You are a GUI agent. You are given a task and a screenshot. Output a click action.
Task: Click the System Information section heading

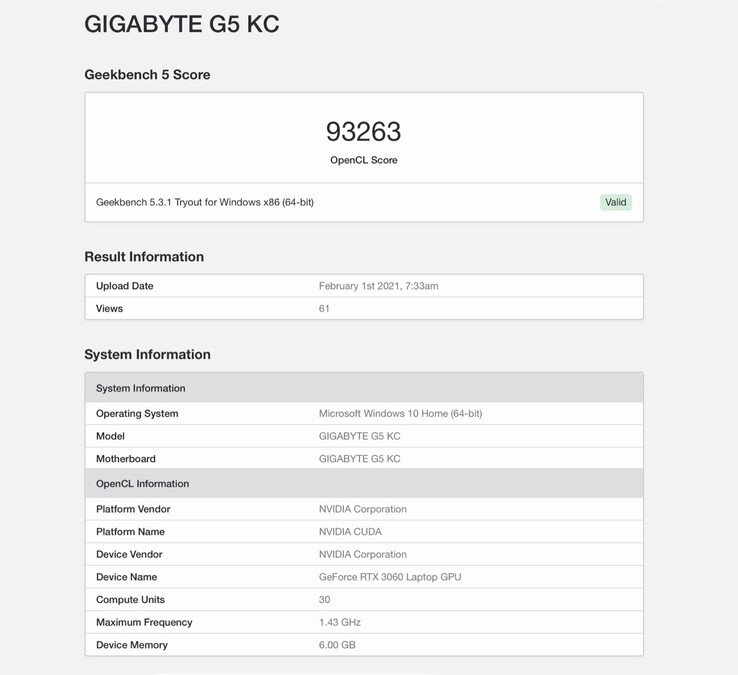coord(147,355)
